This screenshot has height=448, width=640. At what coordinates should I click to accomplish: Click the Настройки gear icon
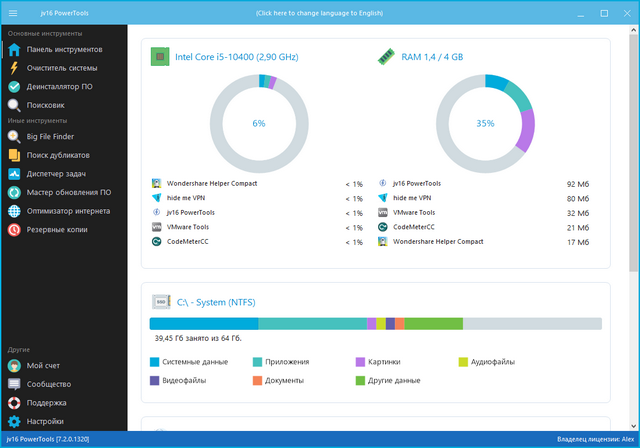(x=14, y=421)
